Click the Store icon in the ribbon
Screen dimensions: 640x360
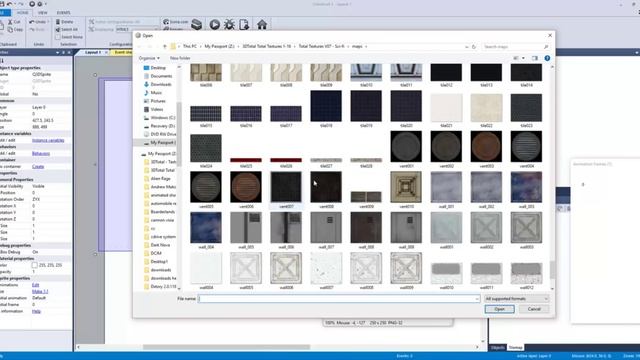(x=196, y=24)
